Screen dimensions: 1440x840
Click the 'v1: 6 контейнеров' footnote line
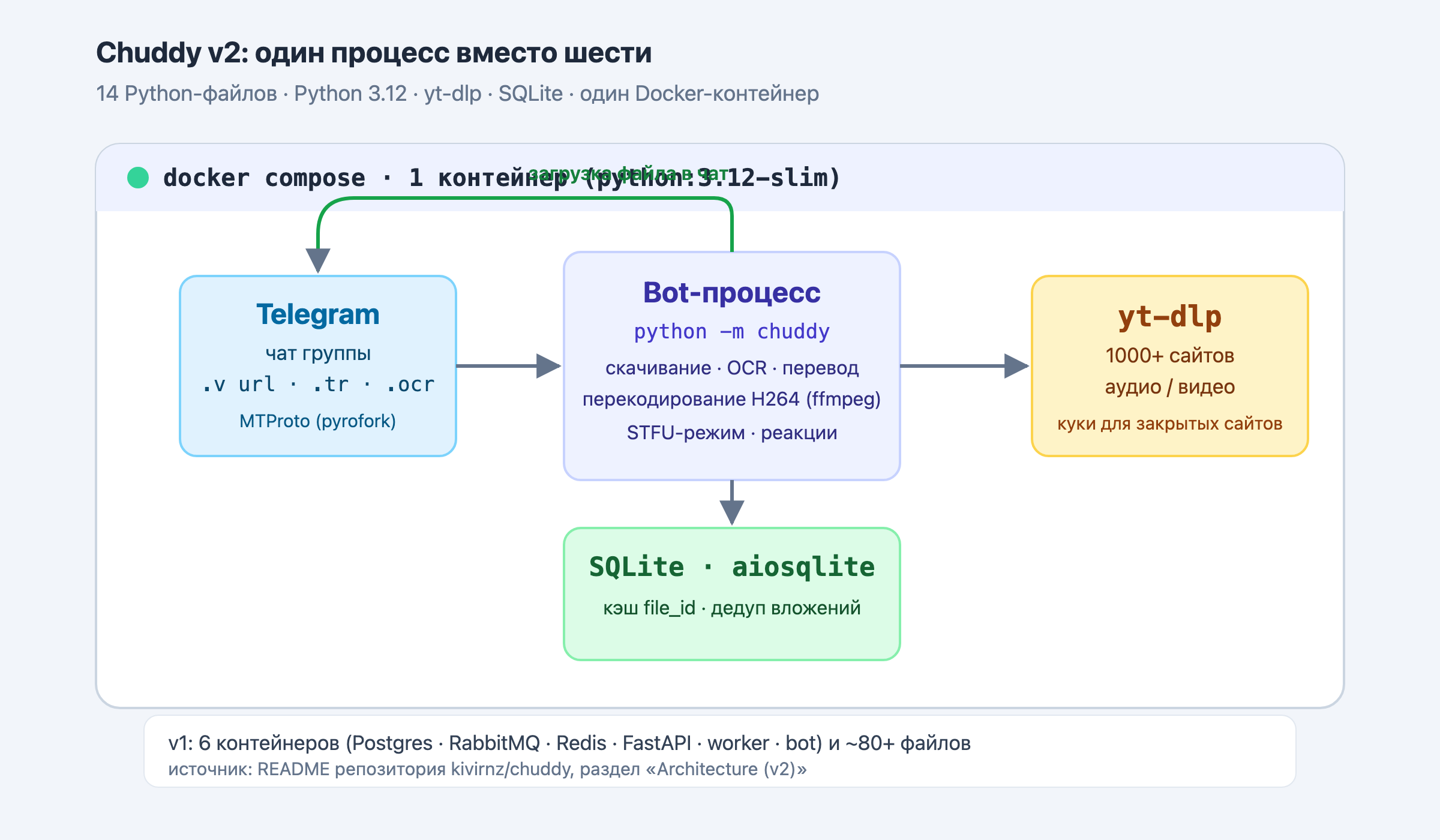(569, 743)
